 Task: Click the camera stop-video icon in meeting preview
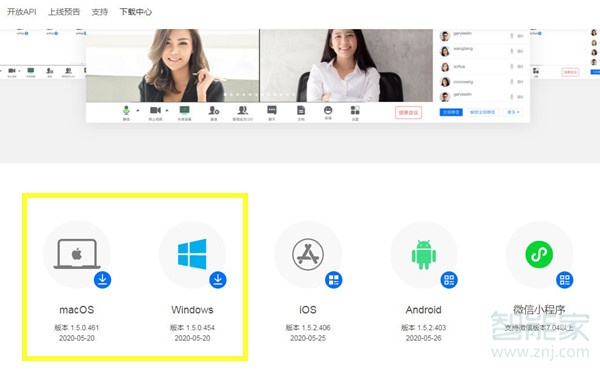(x=155, y=111)
